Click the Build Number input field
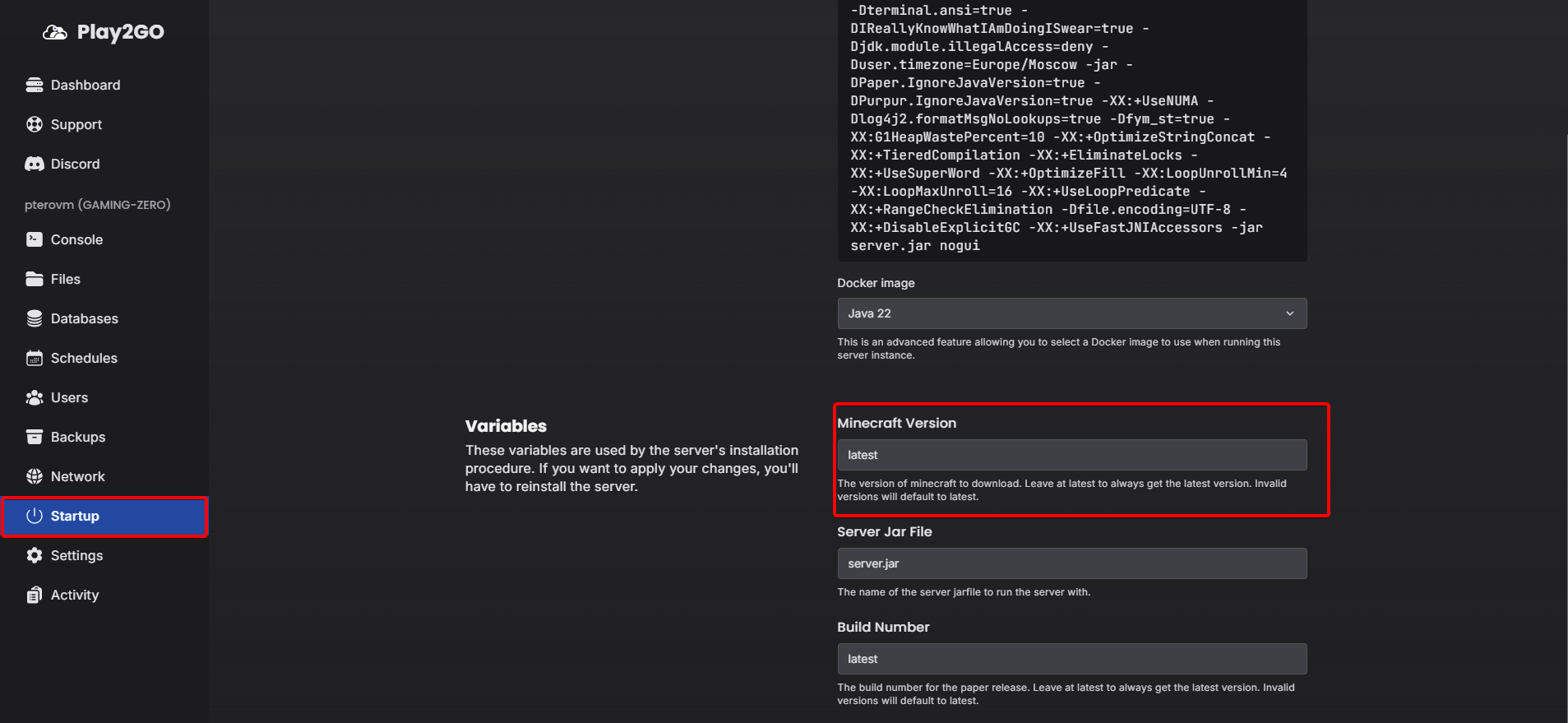This screenshot has height=723, width=1568. point(1071,659)
